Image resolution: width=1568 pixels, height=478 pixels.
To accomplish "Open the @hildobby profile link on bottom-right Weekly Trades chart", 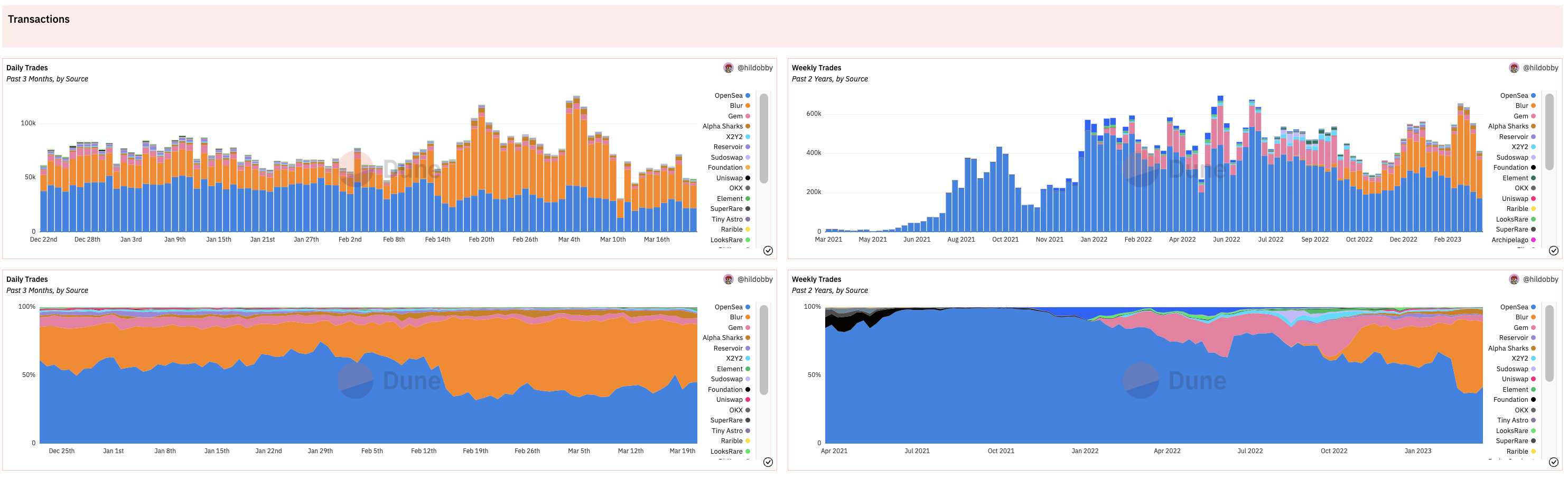I will point(1540,279).
